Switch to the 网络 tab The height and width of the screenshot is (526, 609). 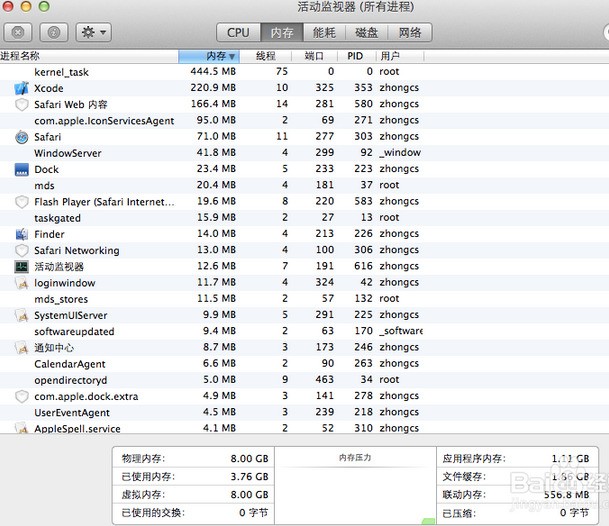[409, 33]
